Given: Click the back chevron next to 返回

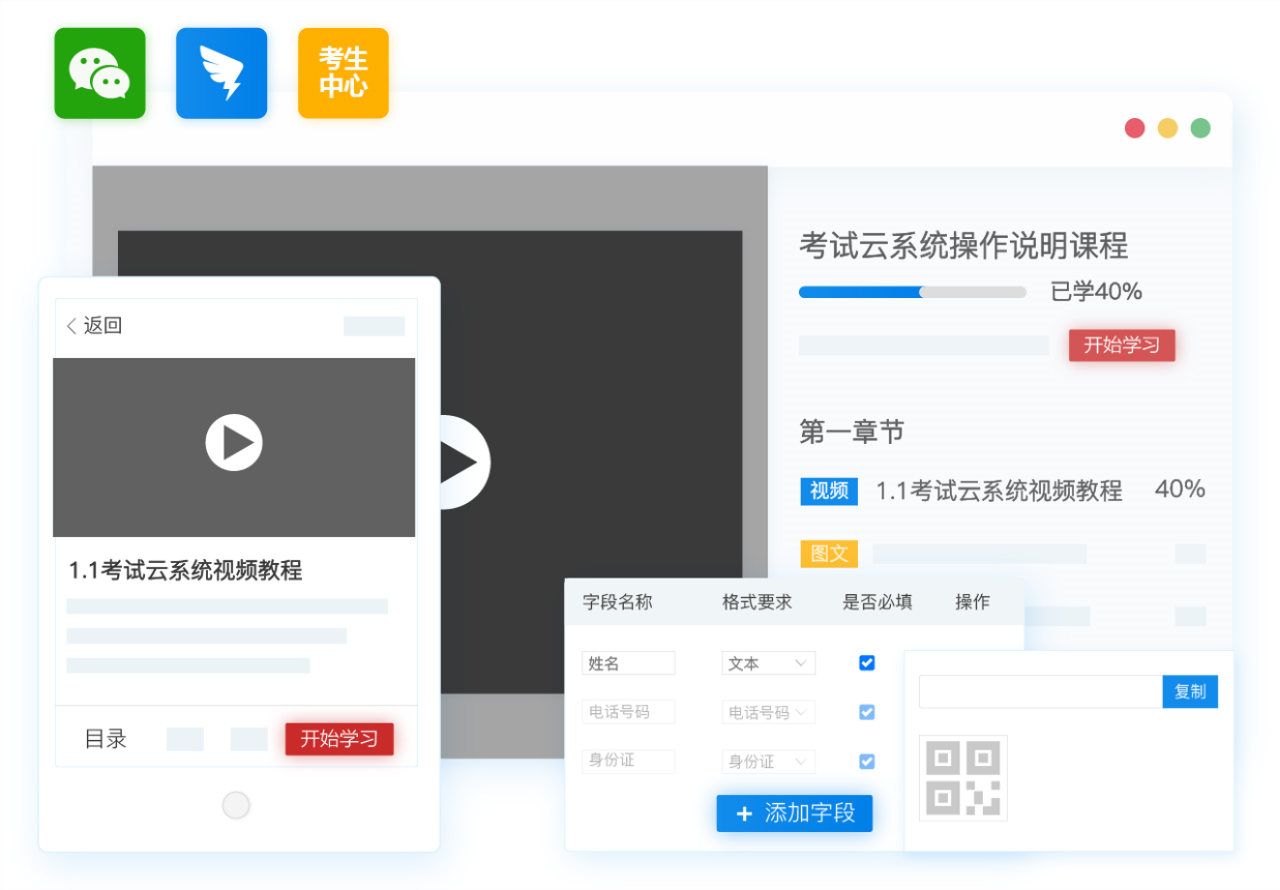Looking at the screenshot, I should coord(71,326).
